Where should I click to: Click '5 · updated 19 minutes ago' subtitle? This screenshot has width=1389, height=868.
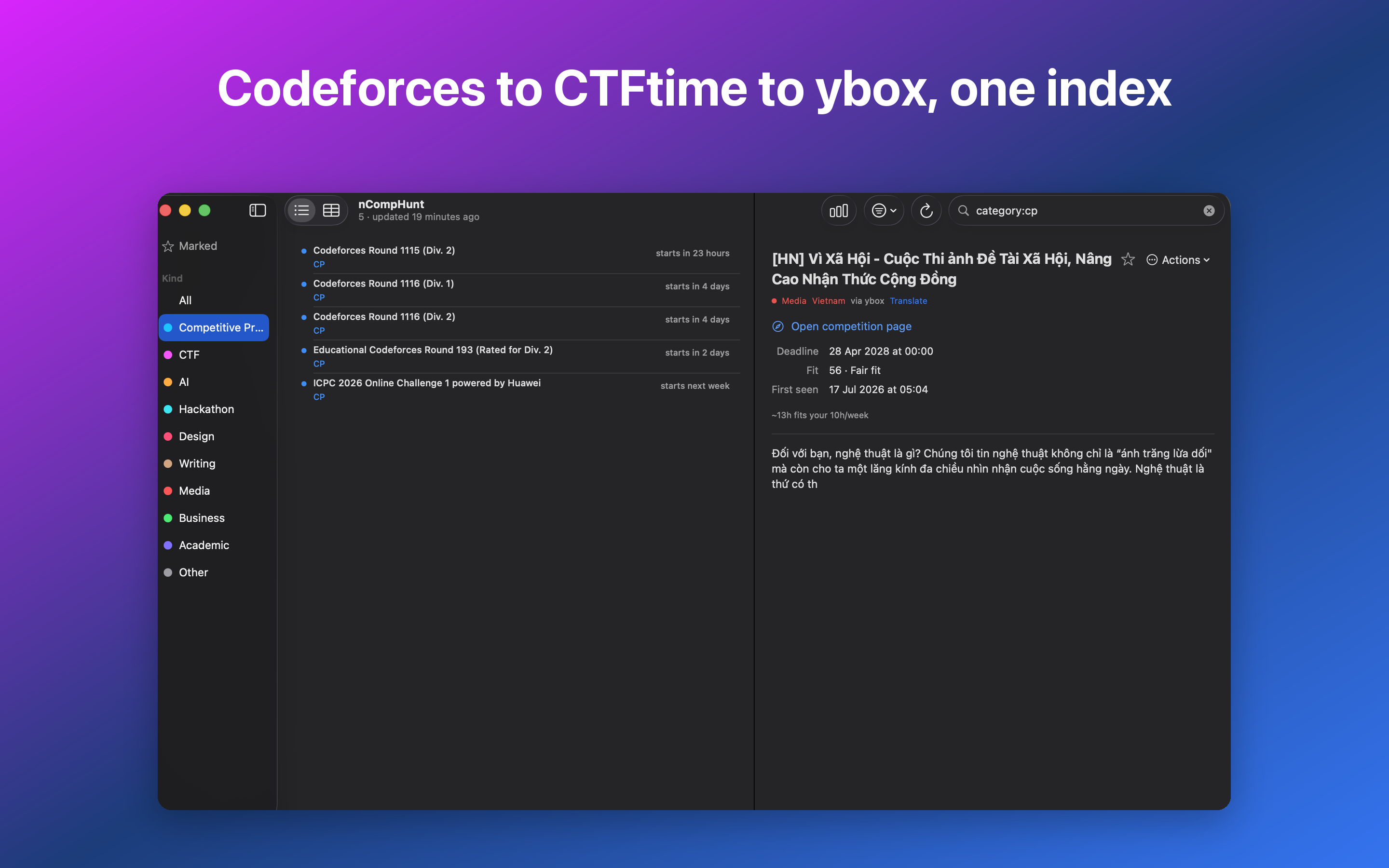(419, 217)
